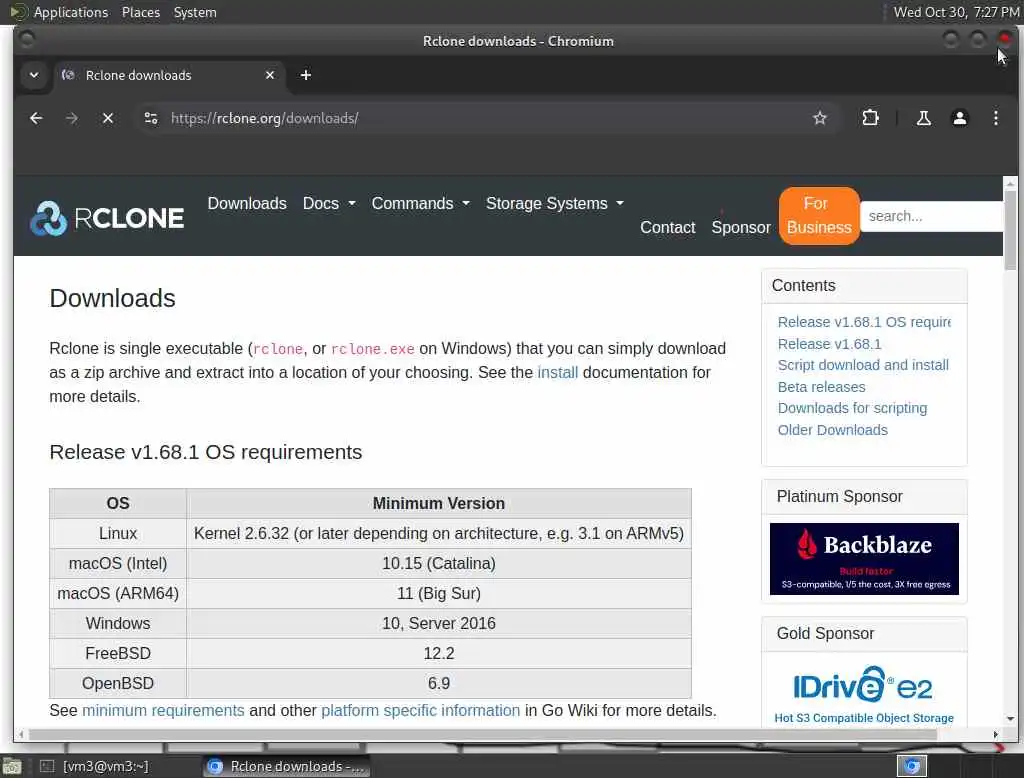Go back to the previous page
Viewport: 1024px width, 778px height.
(x=36, y=118)
